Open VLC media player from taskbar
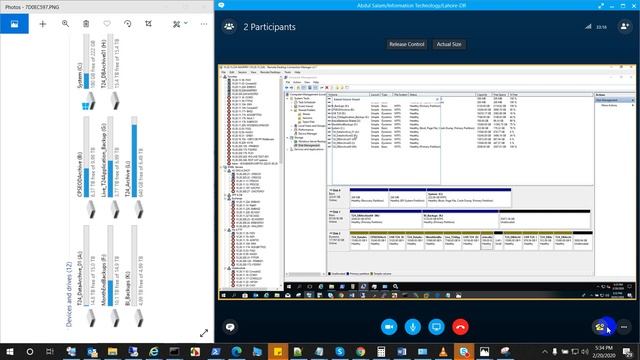Screen dimensions: 640x360 click(x=443, y=351)
